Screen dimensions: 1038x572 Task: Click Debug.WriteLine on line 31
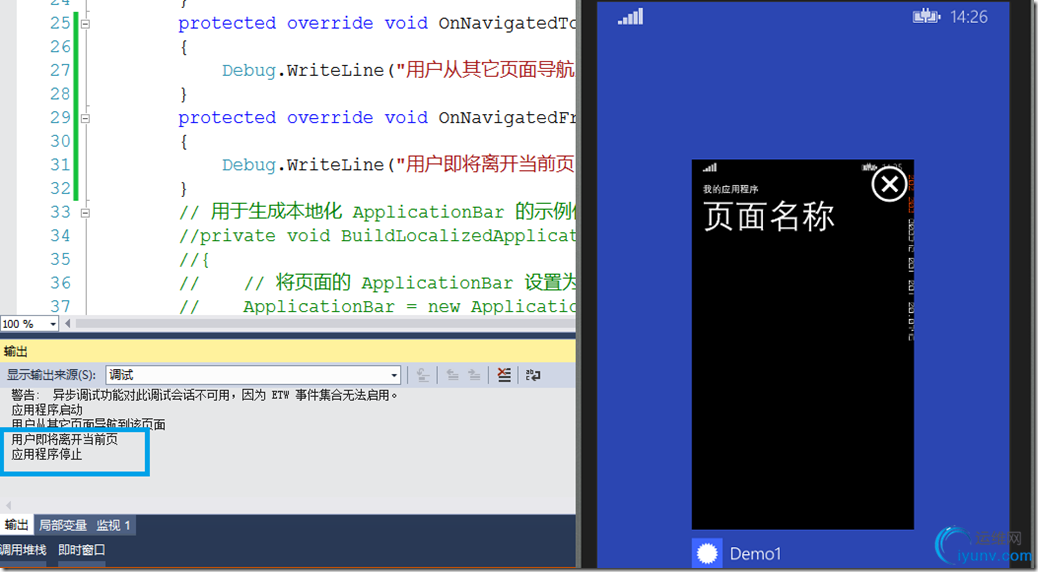(x=303, y=165)
